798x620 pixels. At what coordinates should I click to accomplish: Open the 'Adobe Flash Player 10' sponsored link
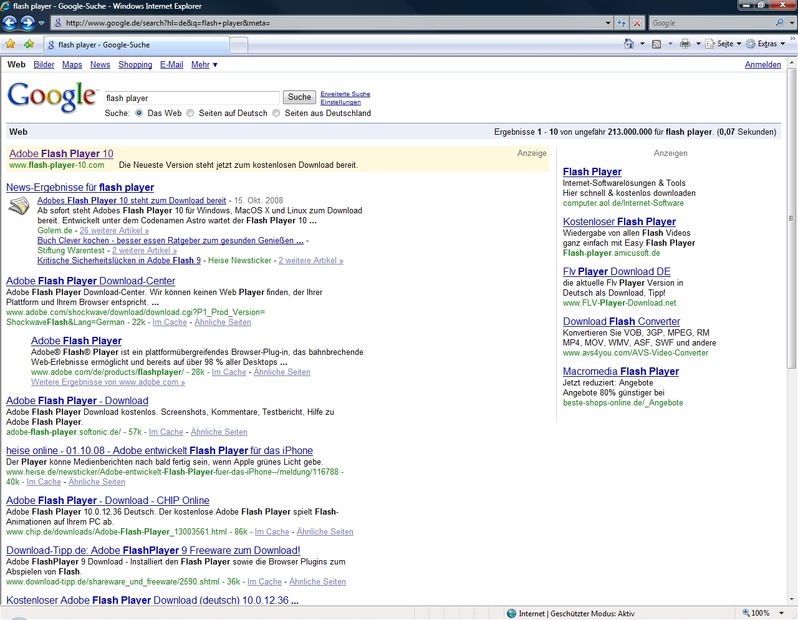(61, 154)
